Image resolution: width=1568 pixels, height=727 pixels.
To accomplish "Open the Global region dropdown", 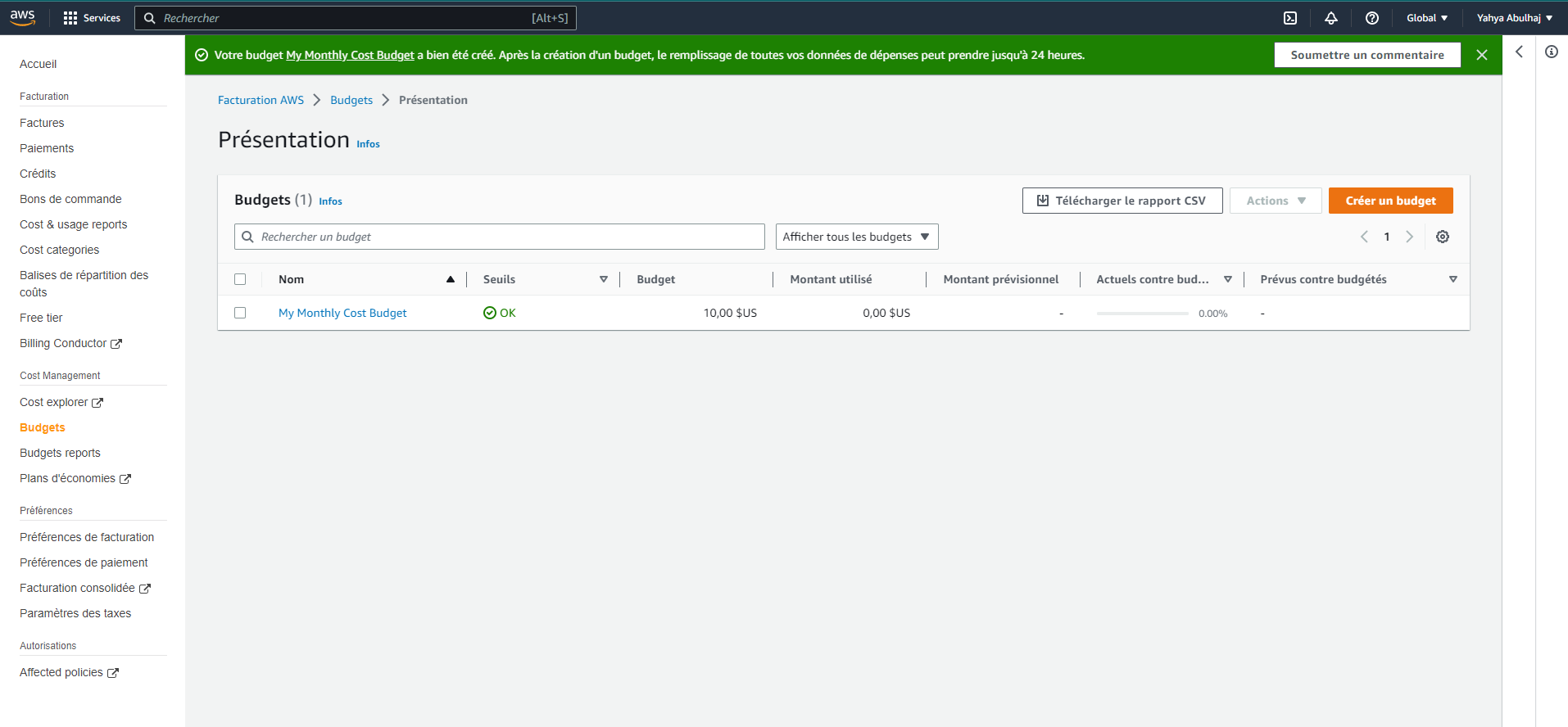I will coord(1427,18).
